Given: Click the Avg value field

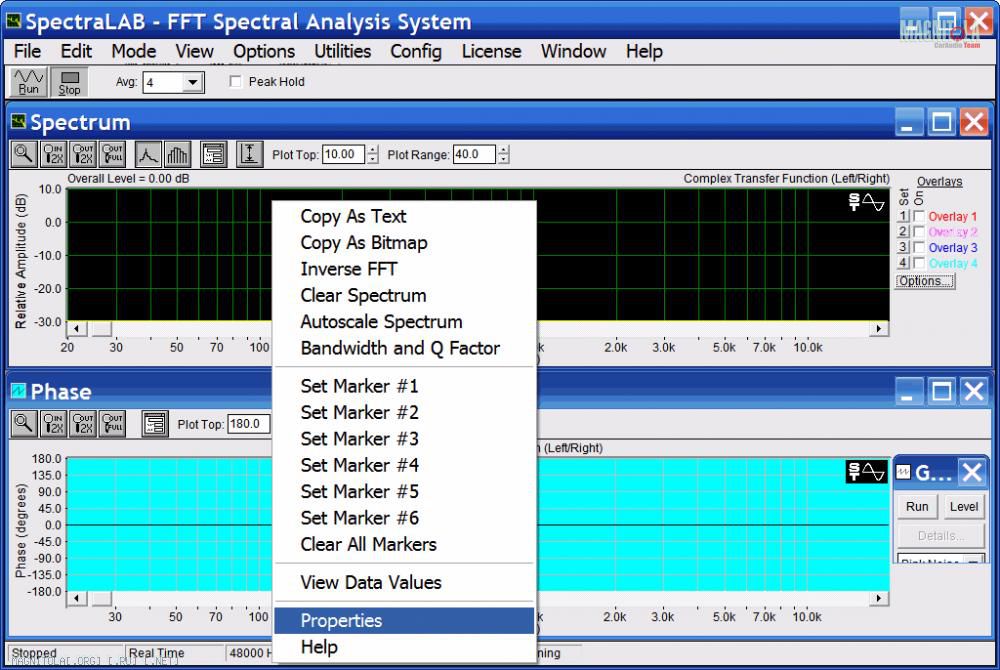Looking at the screenshot, I should [x=163, y=82].
